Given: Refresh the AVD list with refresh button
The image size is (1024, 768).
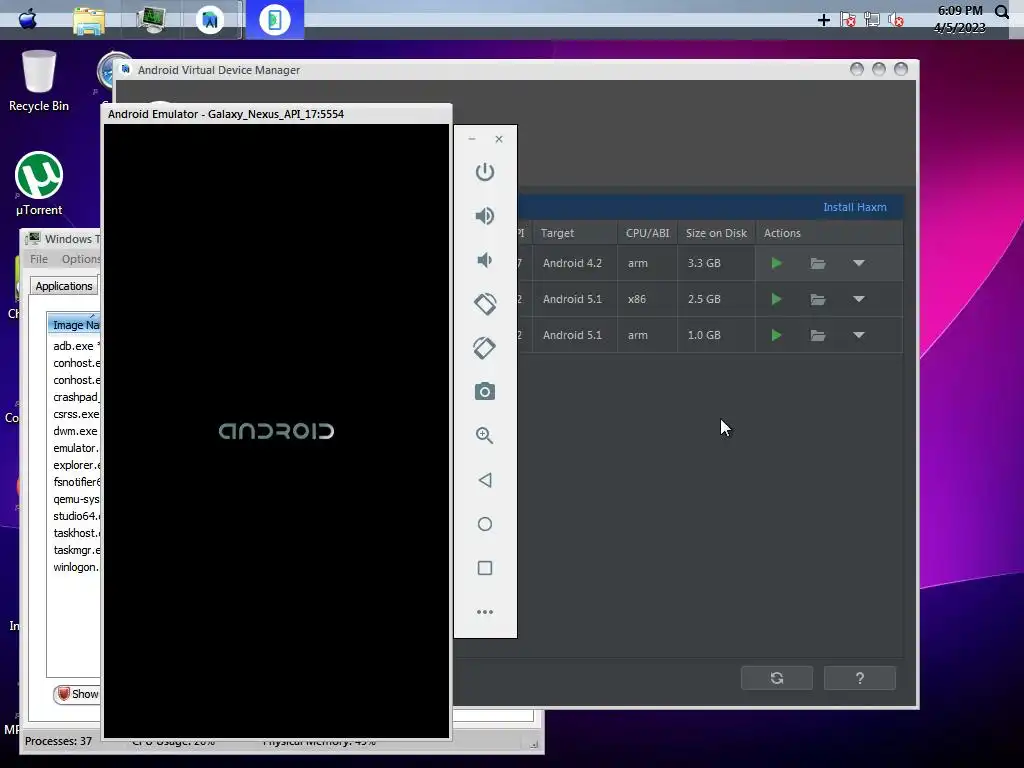Looking at the screenshot, I should 776,678.
